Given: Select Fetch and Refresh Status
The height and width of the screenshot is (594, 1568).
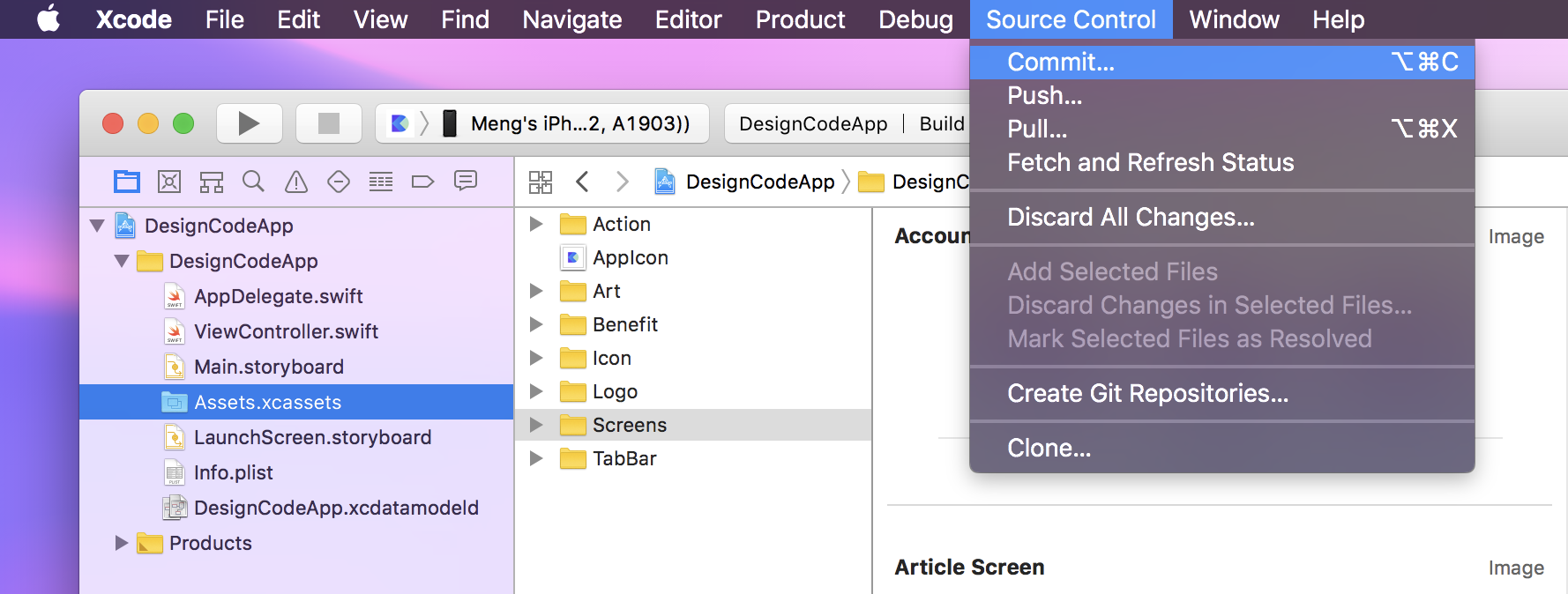Looking at the screenshot, I should click(x=1222, y=162).
